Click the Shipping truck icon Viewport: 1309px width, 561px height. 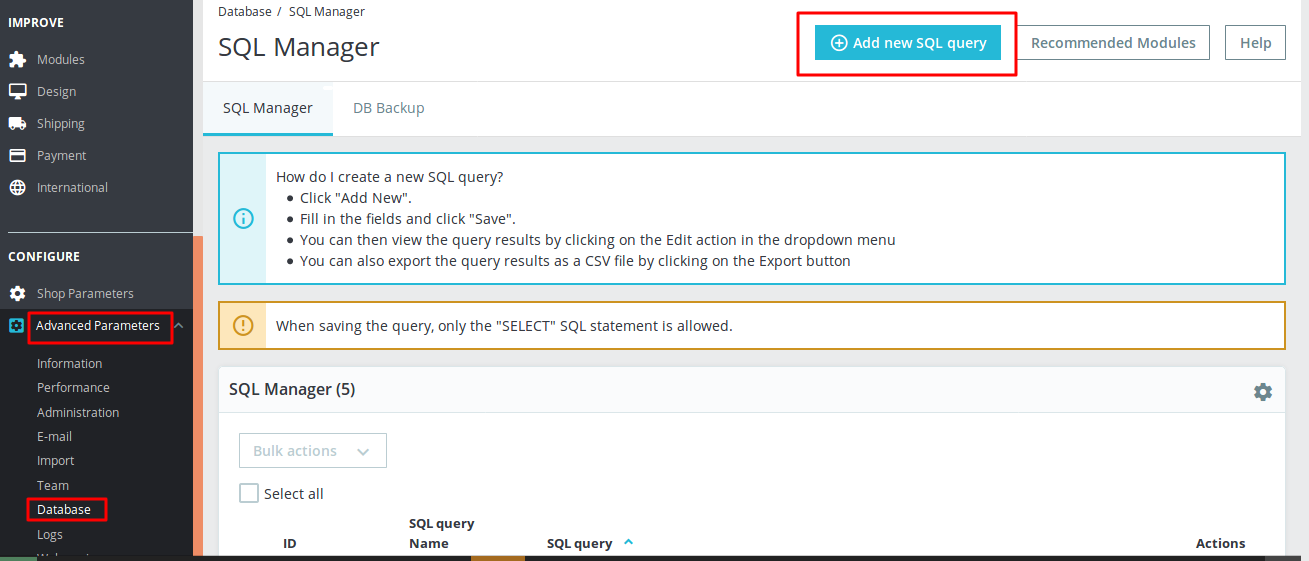[x=17, y=123]
